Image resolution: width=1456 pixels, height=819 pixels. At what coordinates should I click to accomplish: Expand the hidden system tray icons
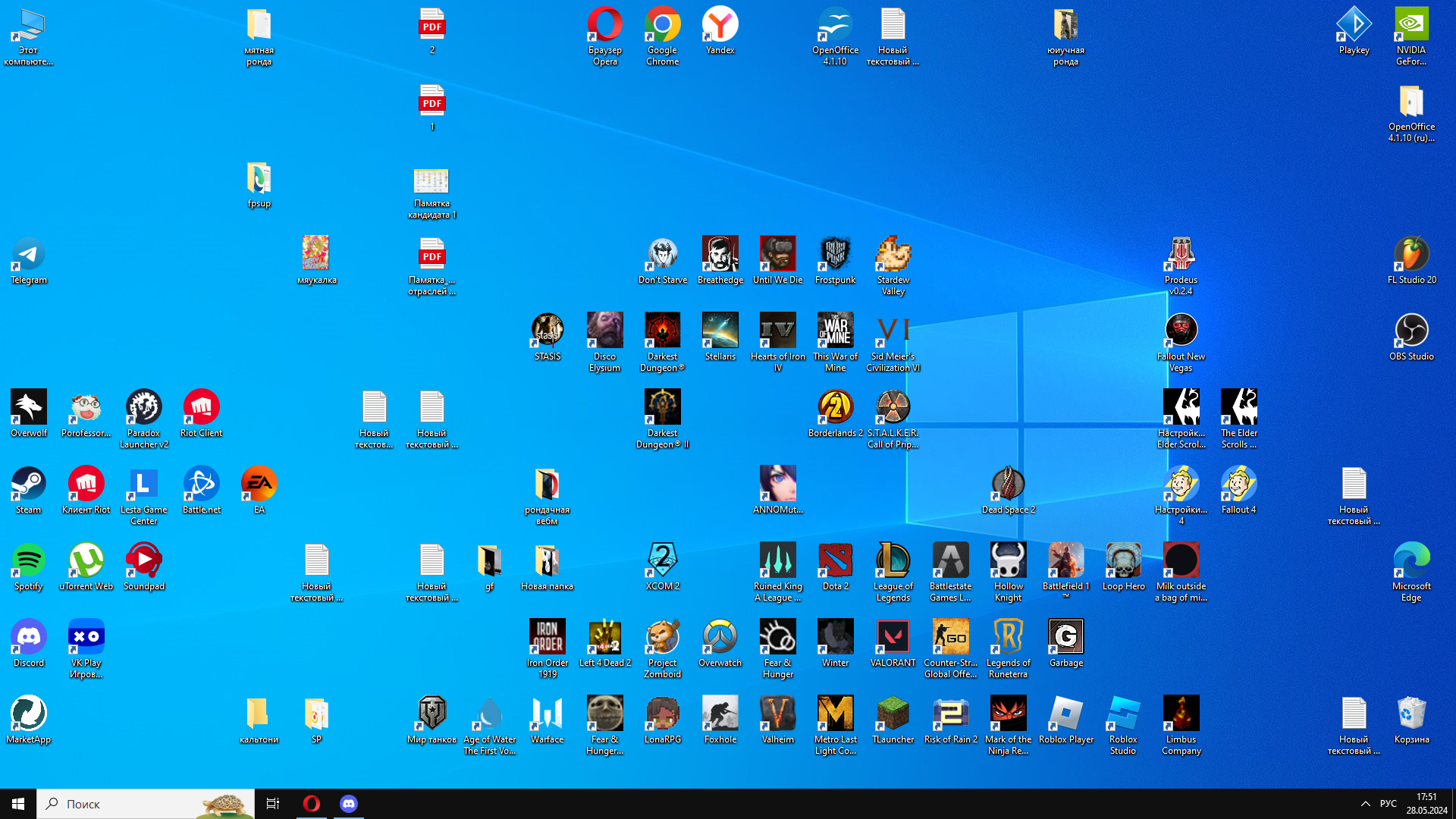click(x=1366, y=804)
